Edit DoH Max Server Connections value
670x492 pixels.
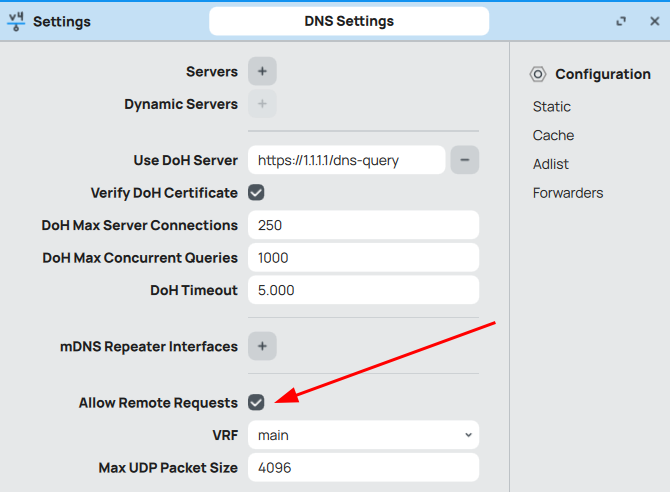(363, 225)
